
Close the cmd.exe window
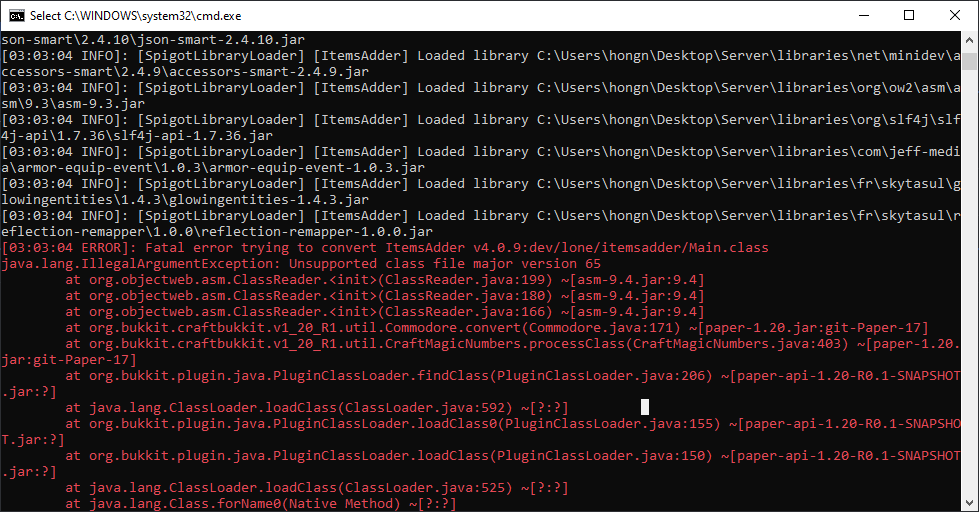pos(955,16)
